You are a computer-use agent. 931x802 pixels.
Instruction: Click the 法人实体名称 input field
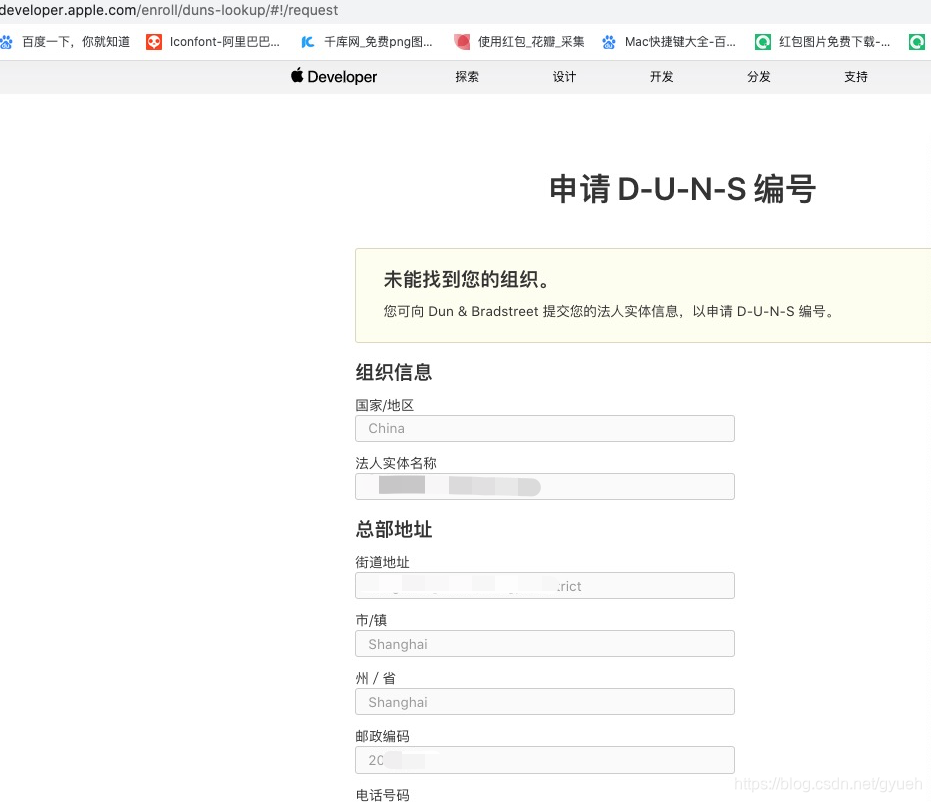[544, 486]
